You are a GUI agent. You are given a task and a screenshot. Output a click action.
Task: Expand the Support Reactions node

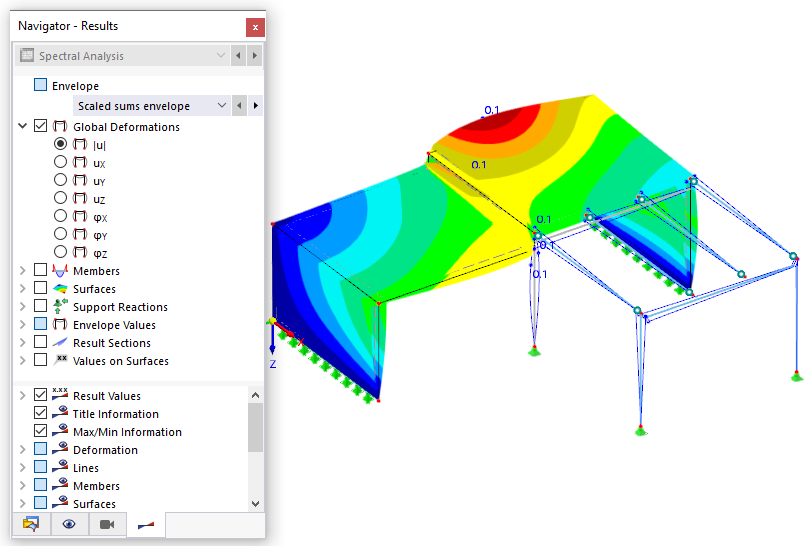click(x=23, y=306)
